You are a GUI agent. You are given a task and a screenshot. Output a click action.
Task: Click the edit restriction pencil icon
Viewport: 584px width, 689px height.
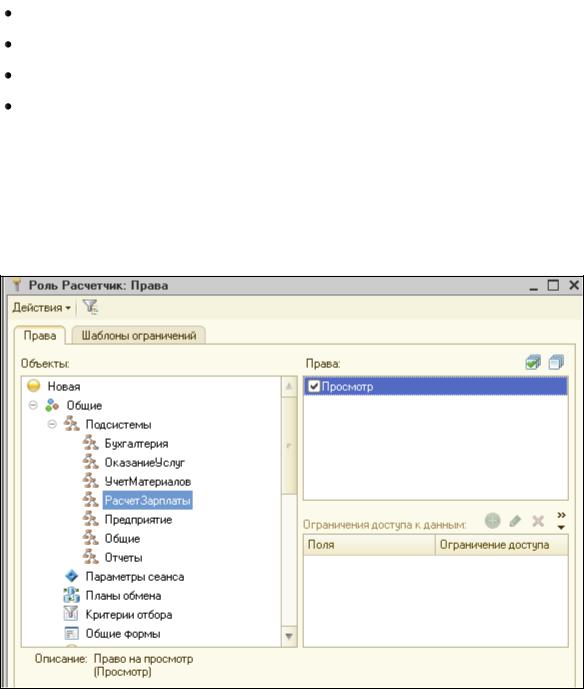[515, 521]
